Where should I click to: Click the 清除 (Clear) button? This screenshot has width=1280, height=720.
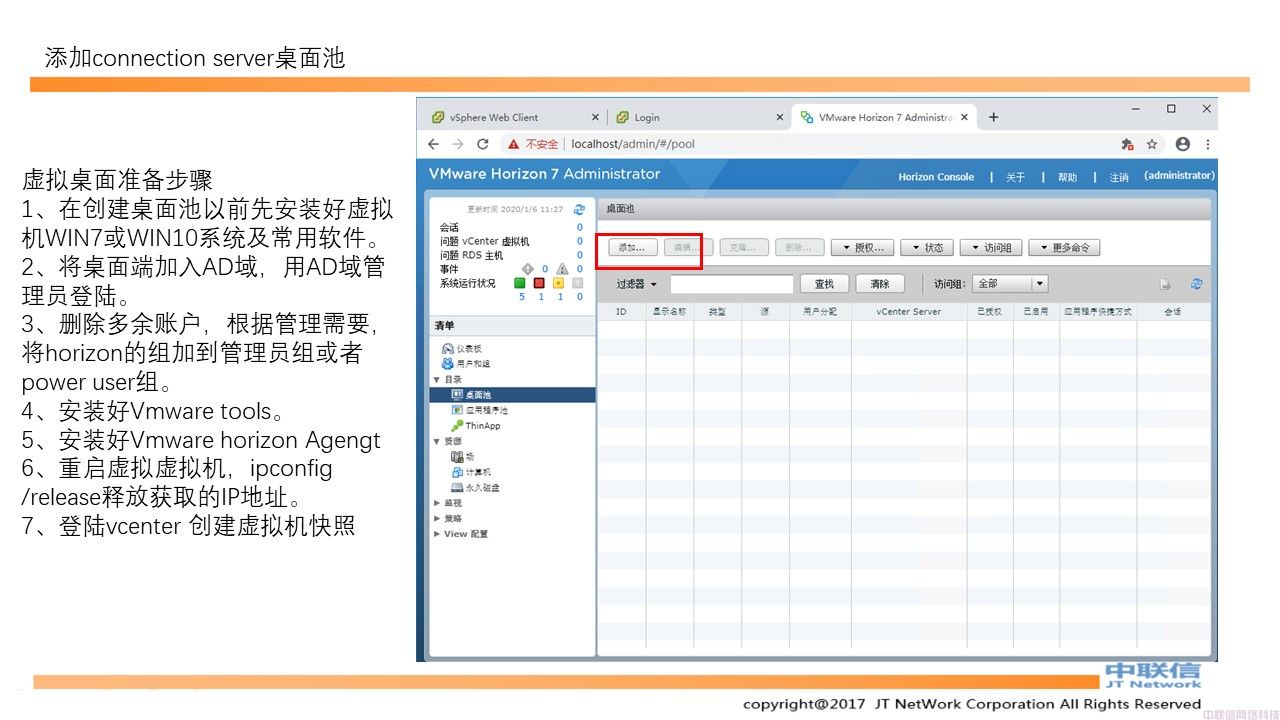tap(880, 284)
